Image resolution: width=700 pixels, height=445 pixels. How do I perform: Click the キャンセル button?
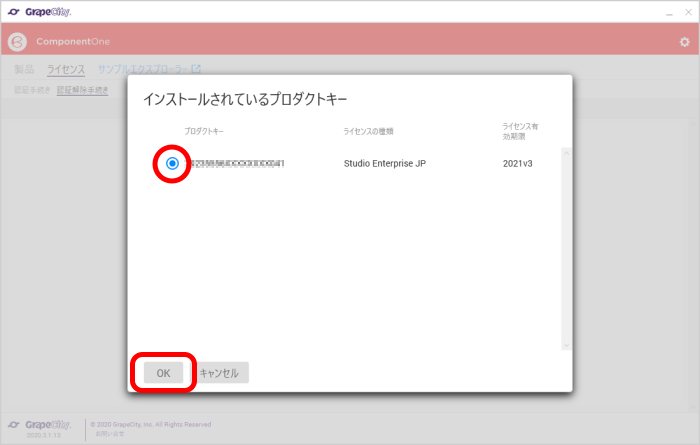pyautogui.click(x=219, y=373)
